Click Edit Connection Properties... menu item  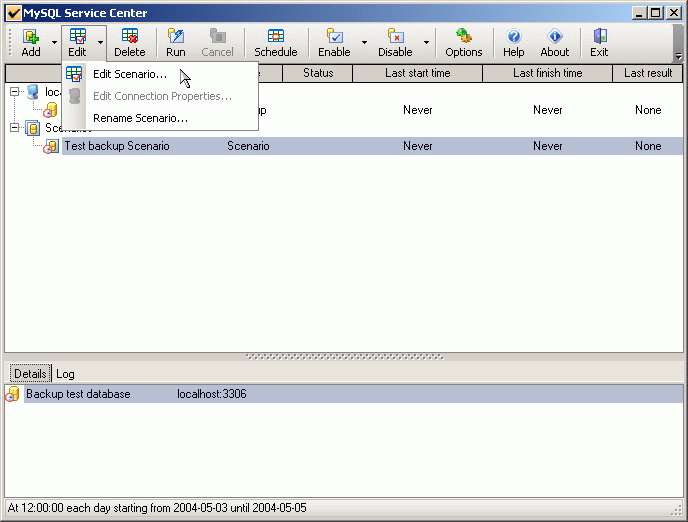click(160, 96)
